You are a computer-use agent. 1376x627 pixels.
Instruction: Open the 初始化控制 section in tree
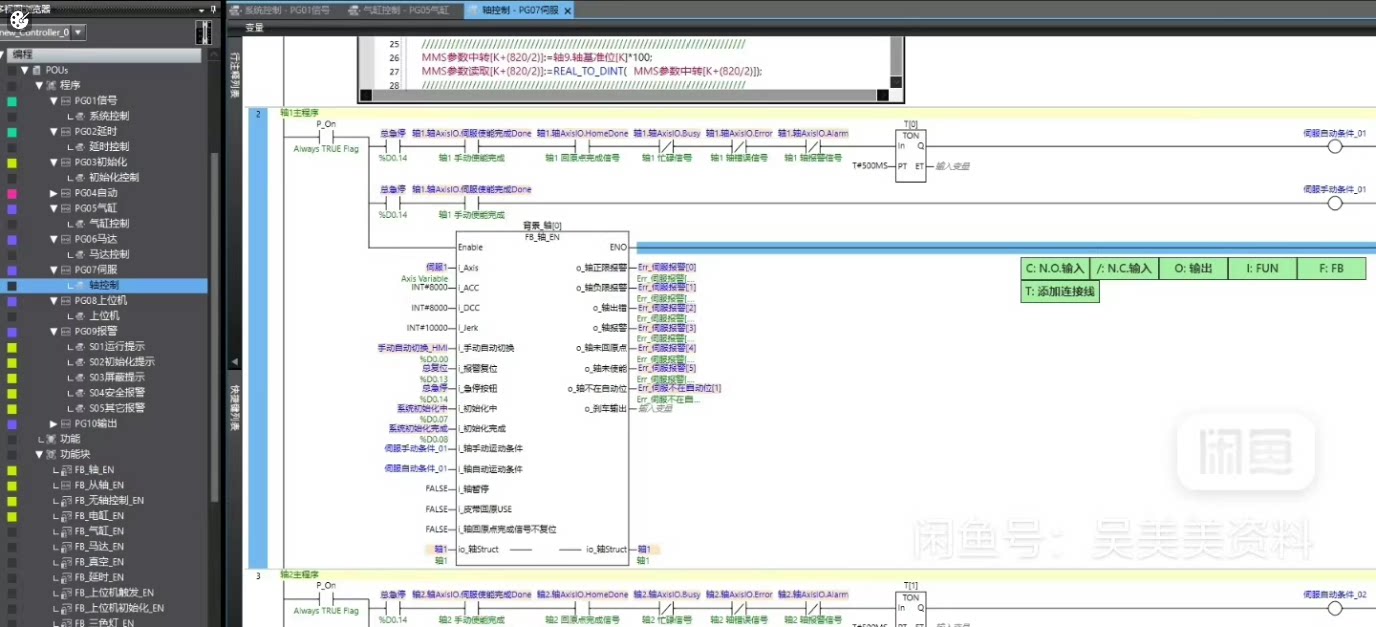point(114,177)
